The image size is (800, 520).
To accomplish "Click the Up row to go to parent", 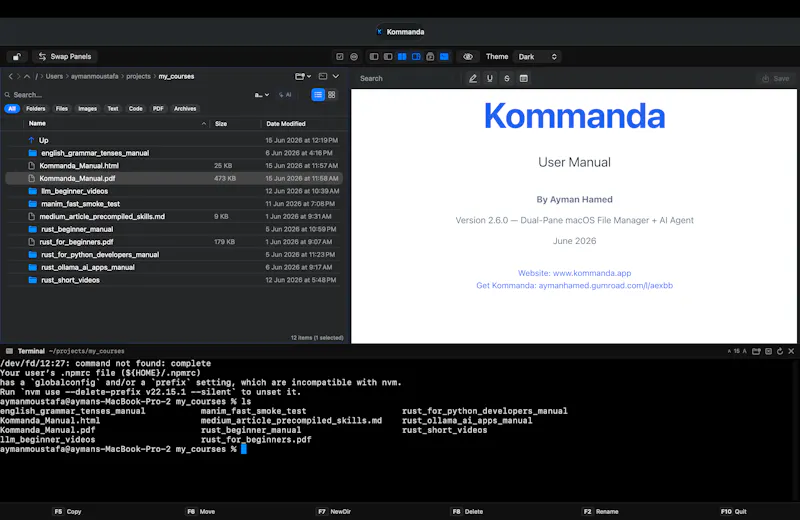I will coord(173,140).
